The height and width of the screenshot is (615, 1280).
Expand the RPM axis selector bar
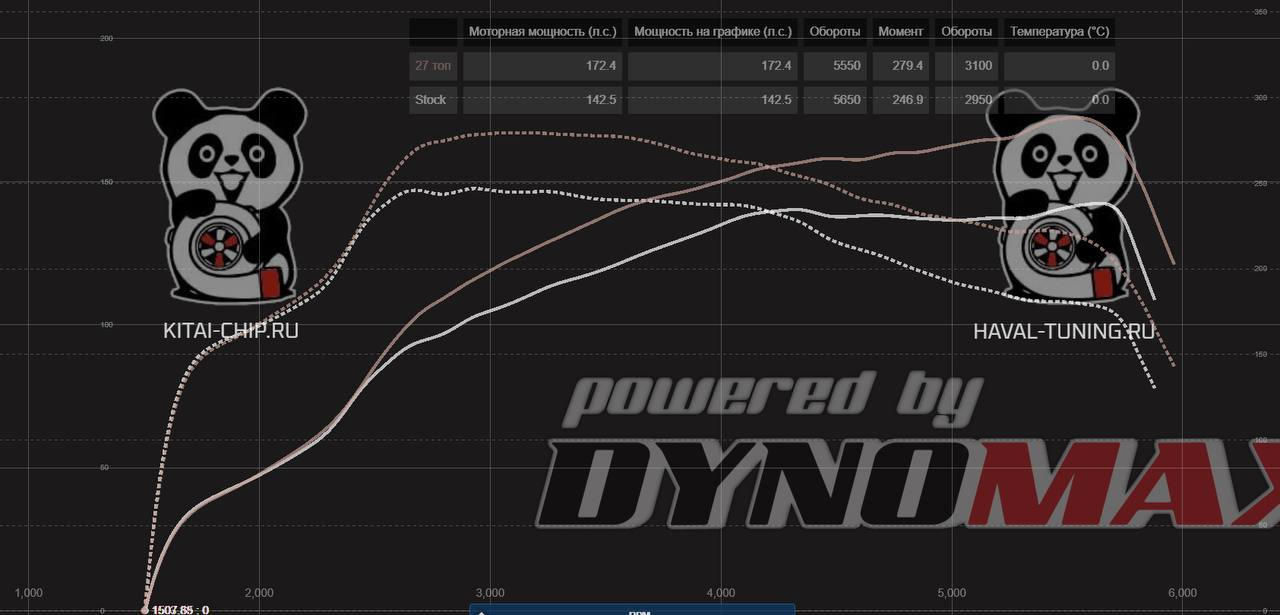pos(632,610)
